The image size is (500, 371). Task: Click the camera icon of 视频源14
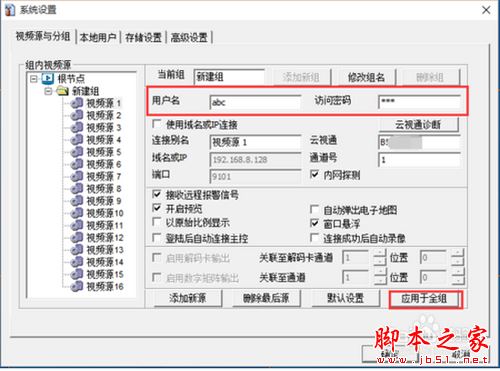tap(77, 262)
